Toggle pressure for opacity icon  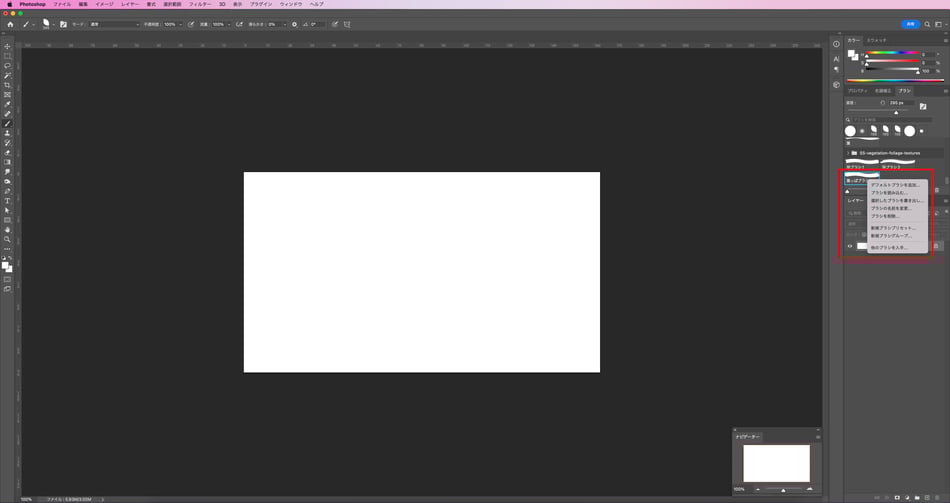point(191,24)
